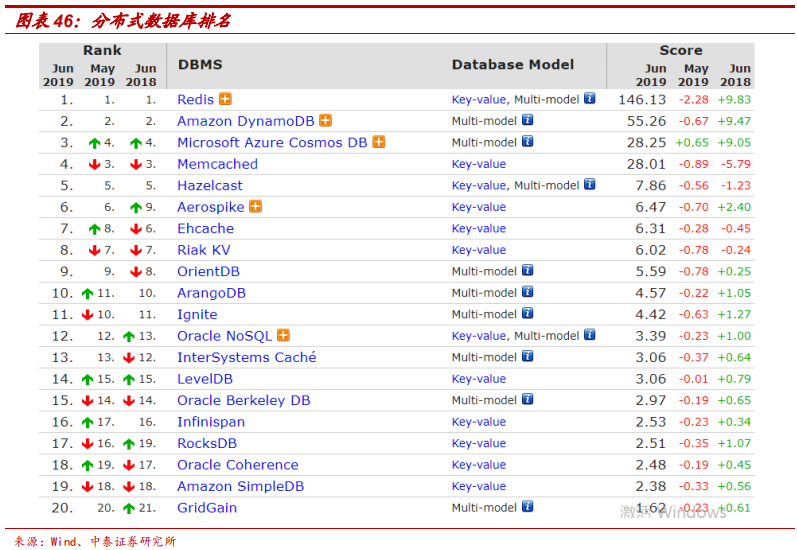Click the Rank column header

click(102, 50)
